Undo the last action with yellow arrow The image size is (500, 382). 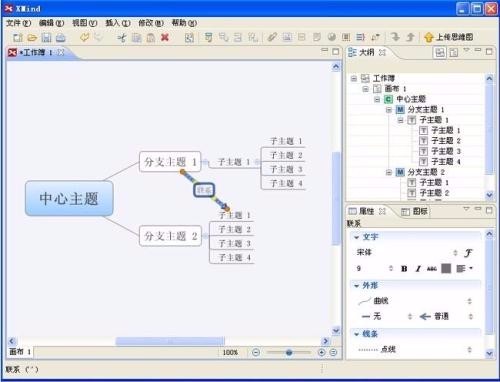[84, 37]
